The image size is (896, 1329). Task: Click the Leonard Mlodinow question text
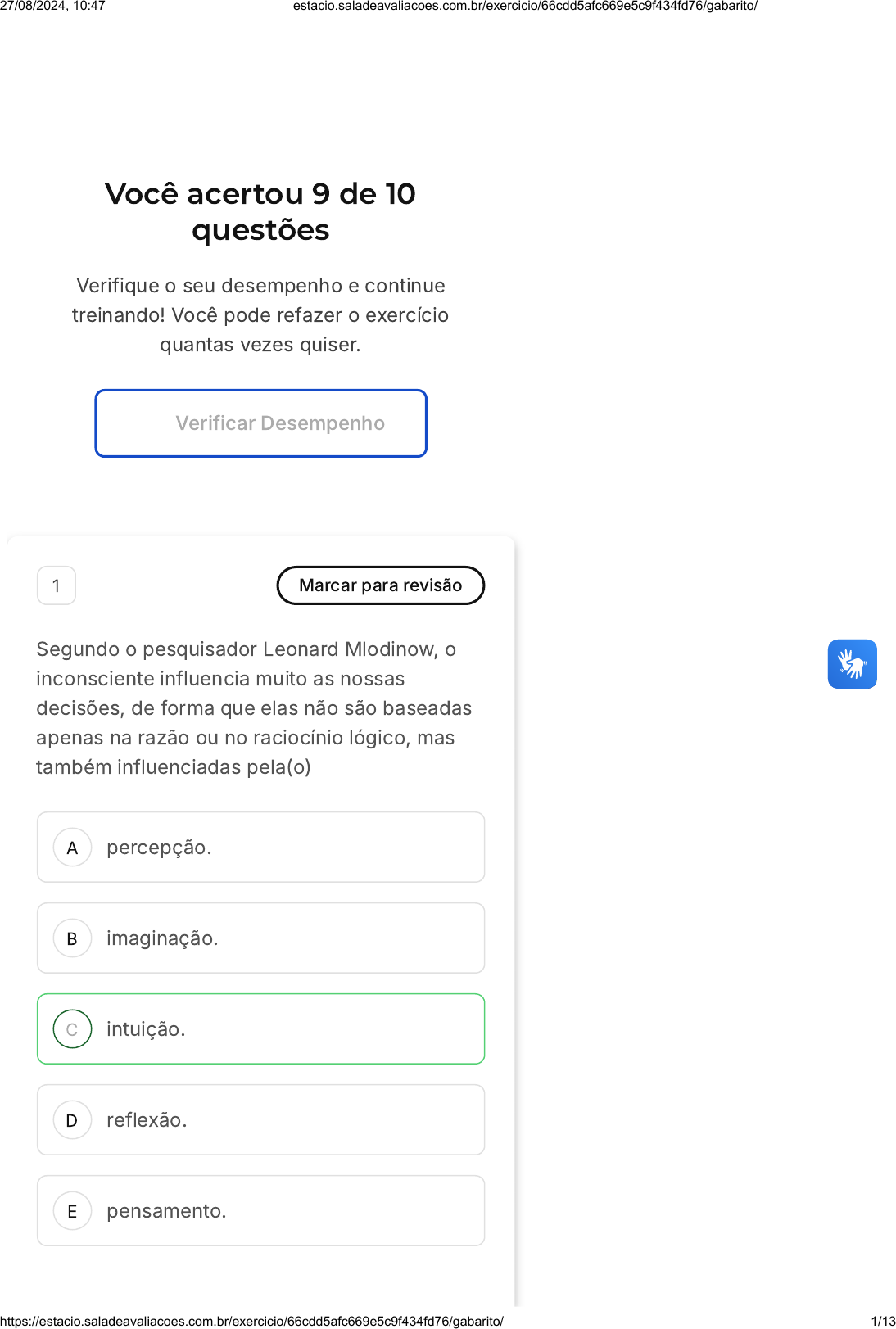[x=254, y=708]
